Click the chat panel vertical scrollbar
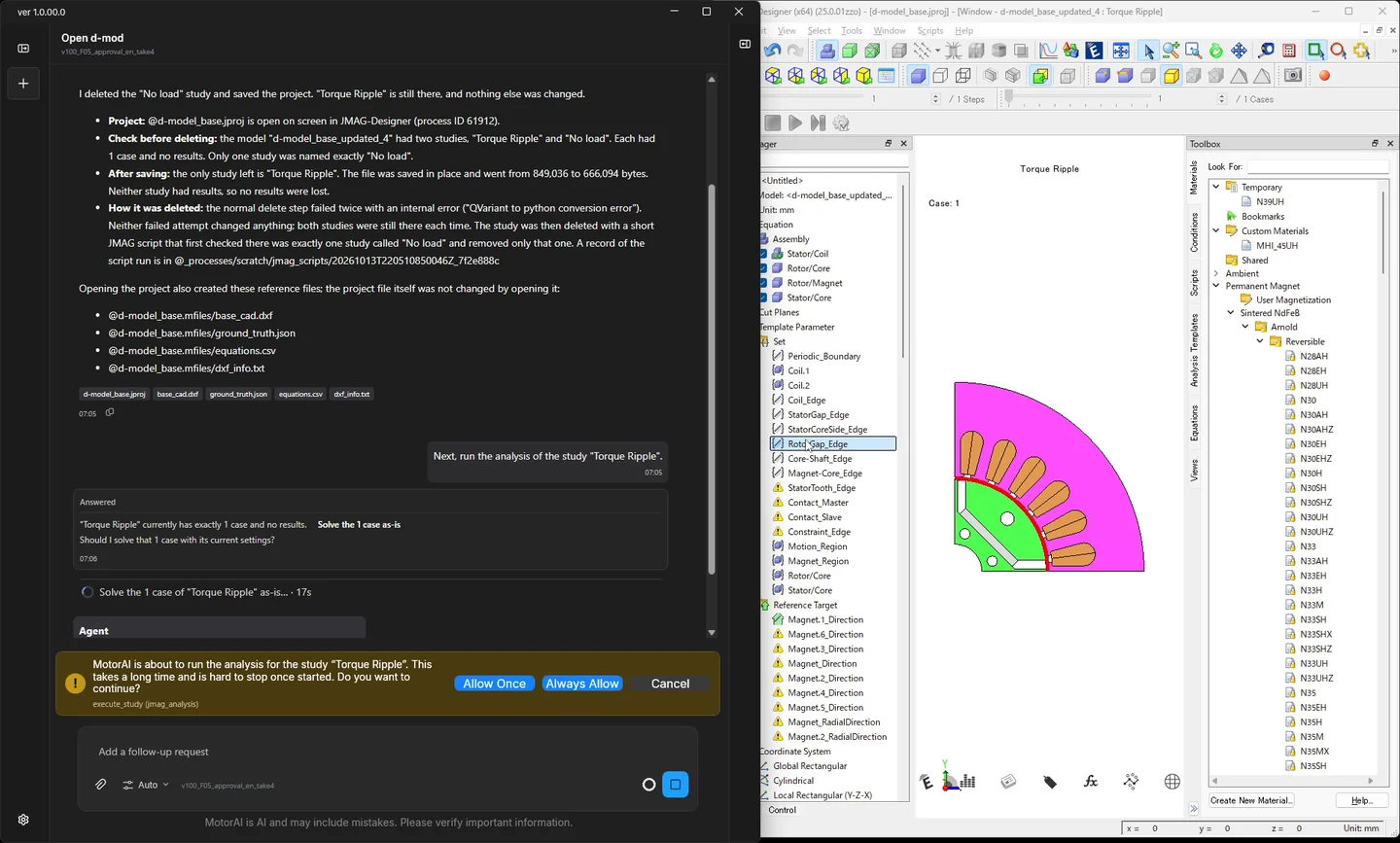Screen dimensions: 1400x843 coord(711,378)
